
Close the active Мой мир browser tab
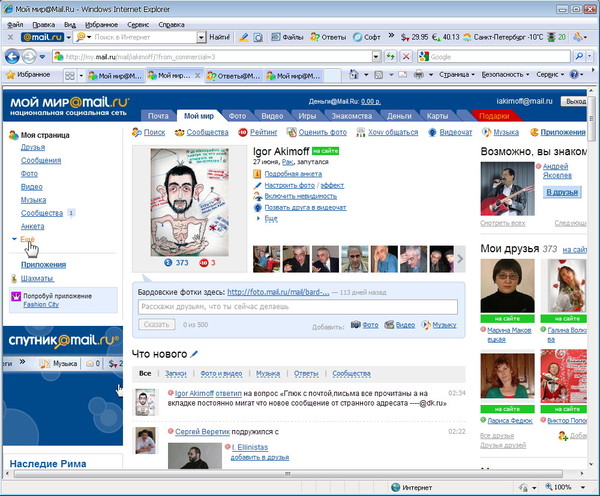[197, 75]
